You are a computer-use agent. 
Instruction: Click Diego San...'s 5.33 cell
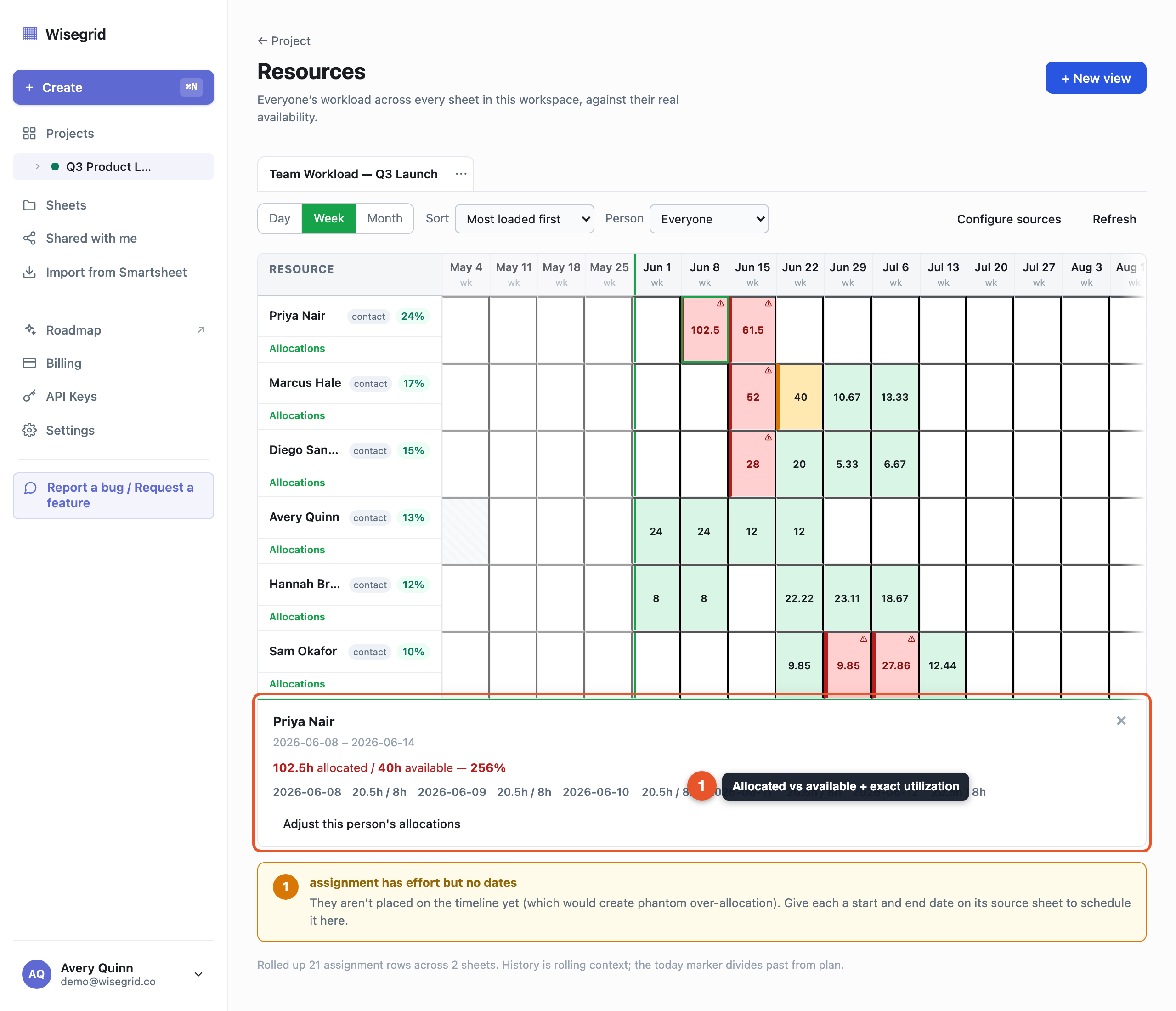[x=847, y=464]
